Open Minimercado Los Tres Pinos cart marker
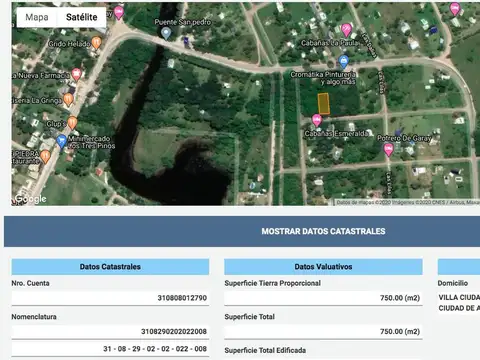 61,141
